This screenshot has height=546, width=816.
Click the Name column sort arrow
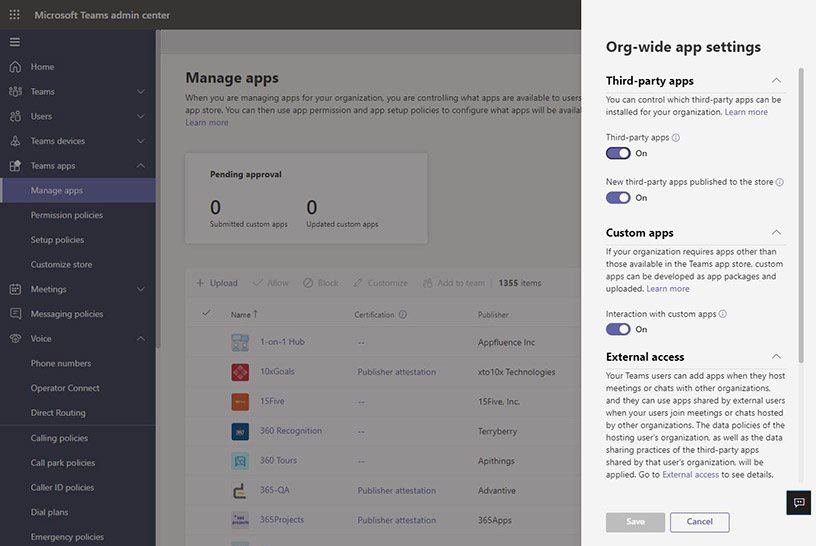pos(256,314)
